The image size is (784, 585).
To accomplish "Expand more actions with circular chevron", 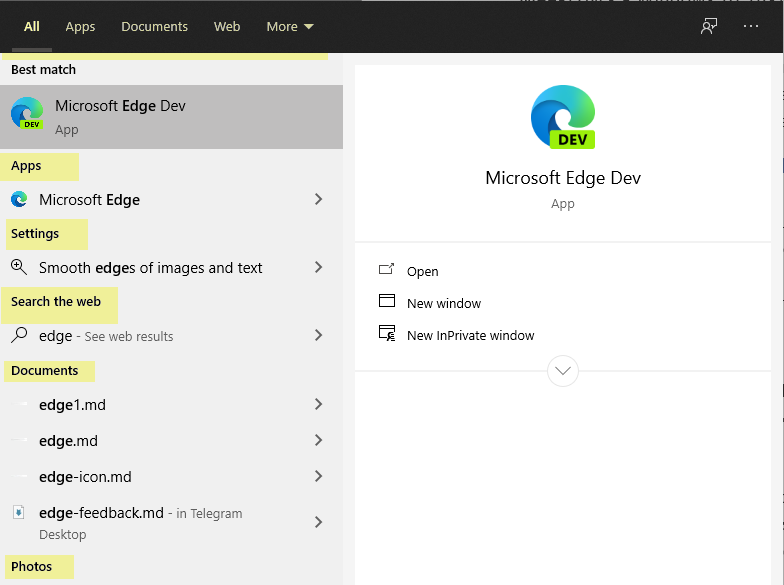I will click(563, 371).
